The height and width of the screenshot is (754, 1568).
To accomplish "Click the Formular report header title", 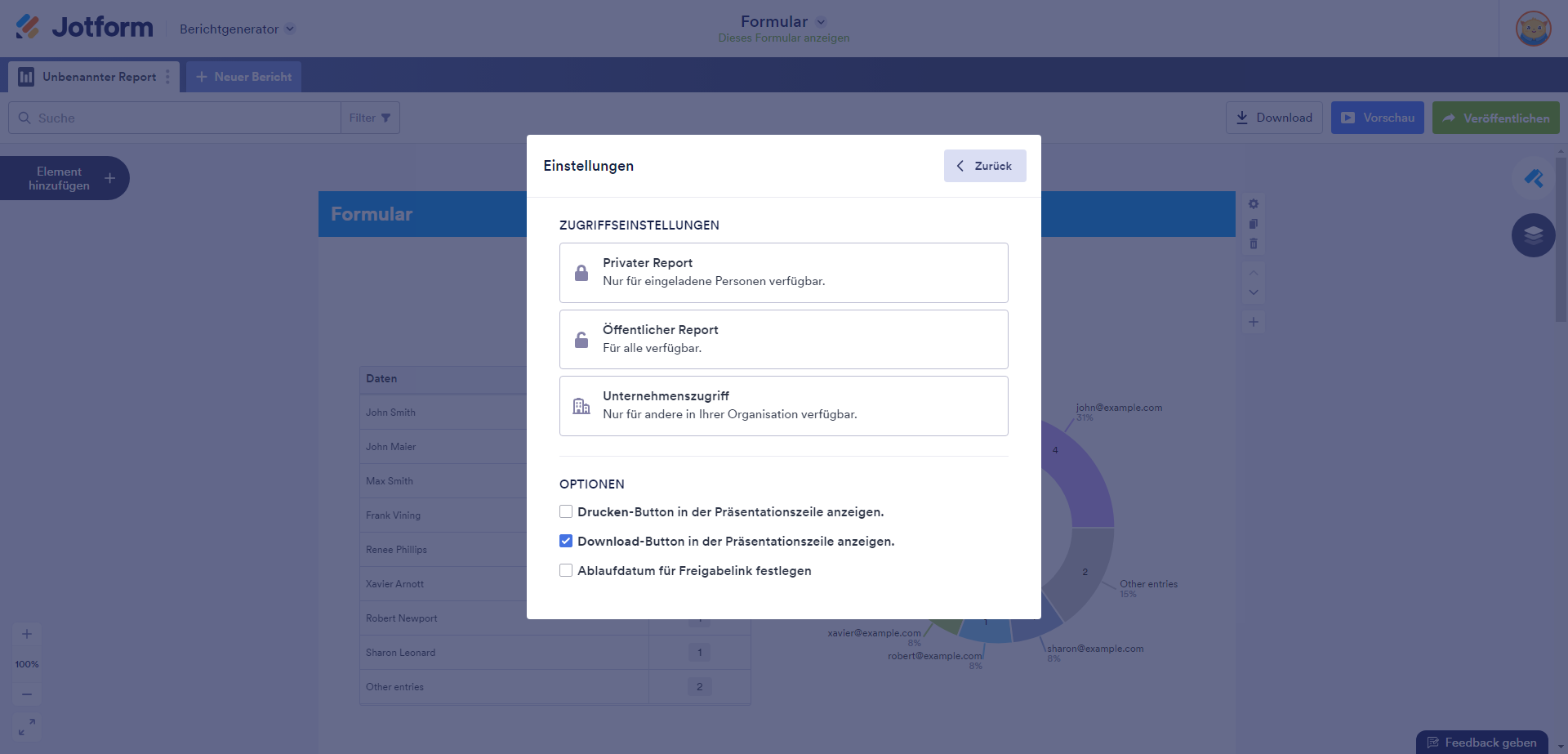I will pyautogui.click(x=372, y=214).
